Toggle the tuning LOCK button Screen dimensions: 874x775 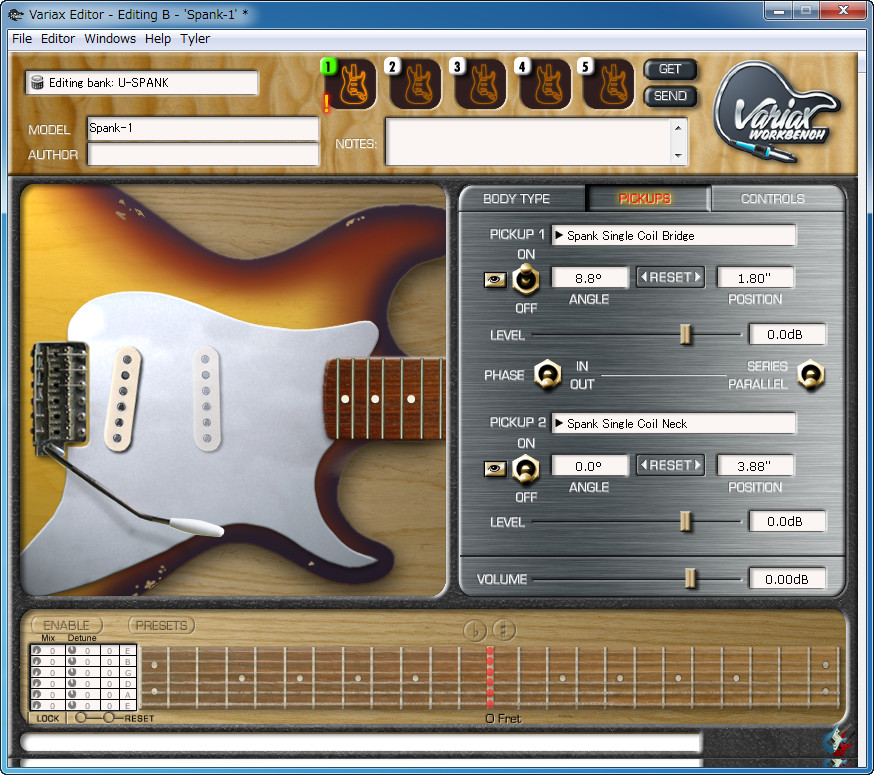coord(47,718)
